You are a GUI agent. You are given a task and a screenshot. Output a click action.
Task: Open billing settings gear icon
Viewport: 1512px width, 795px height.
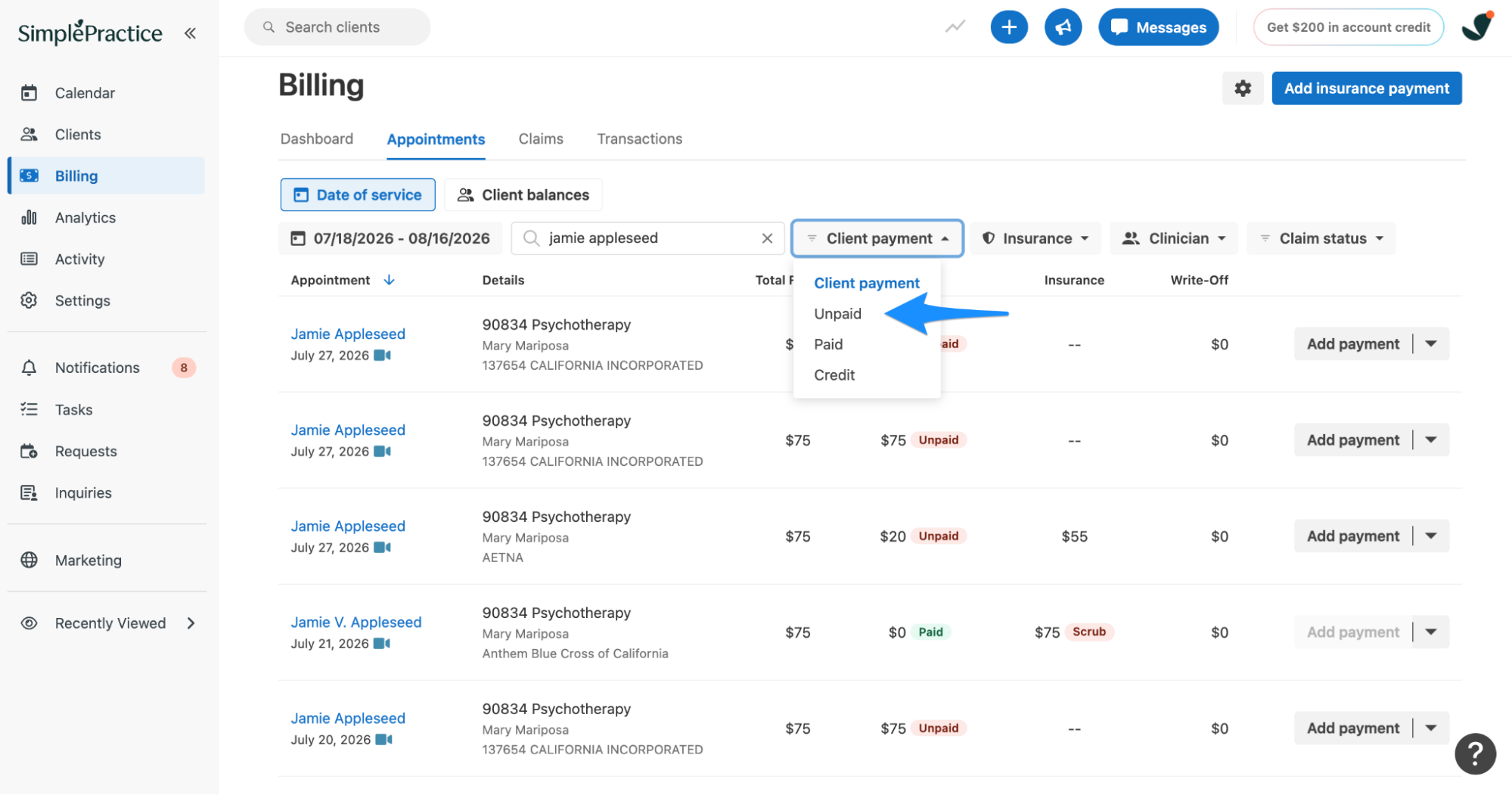coord(1243,89)
